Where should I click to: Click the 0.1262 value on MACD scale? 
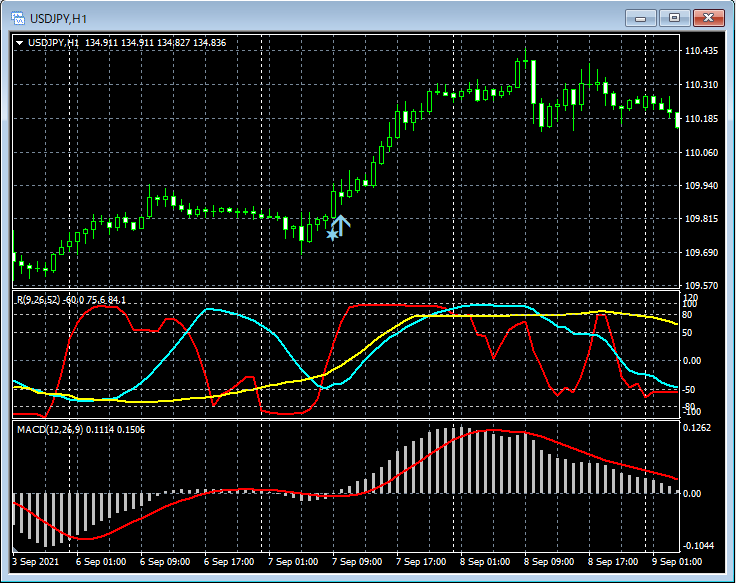(x=699, y=429)
